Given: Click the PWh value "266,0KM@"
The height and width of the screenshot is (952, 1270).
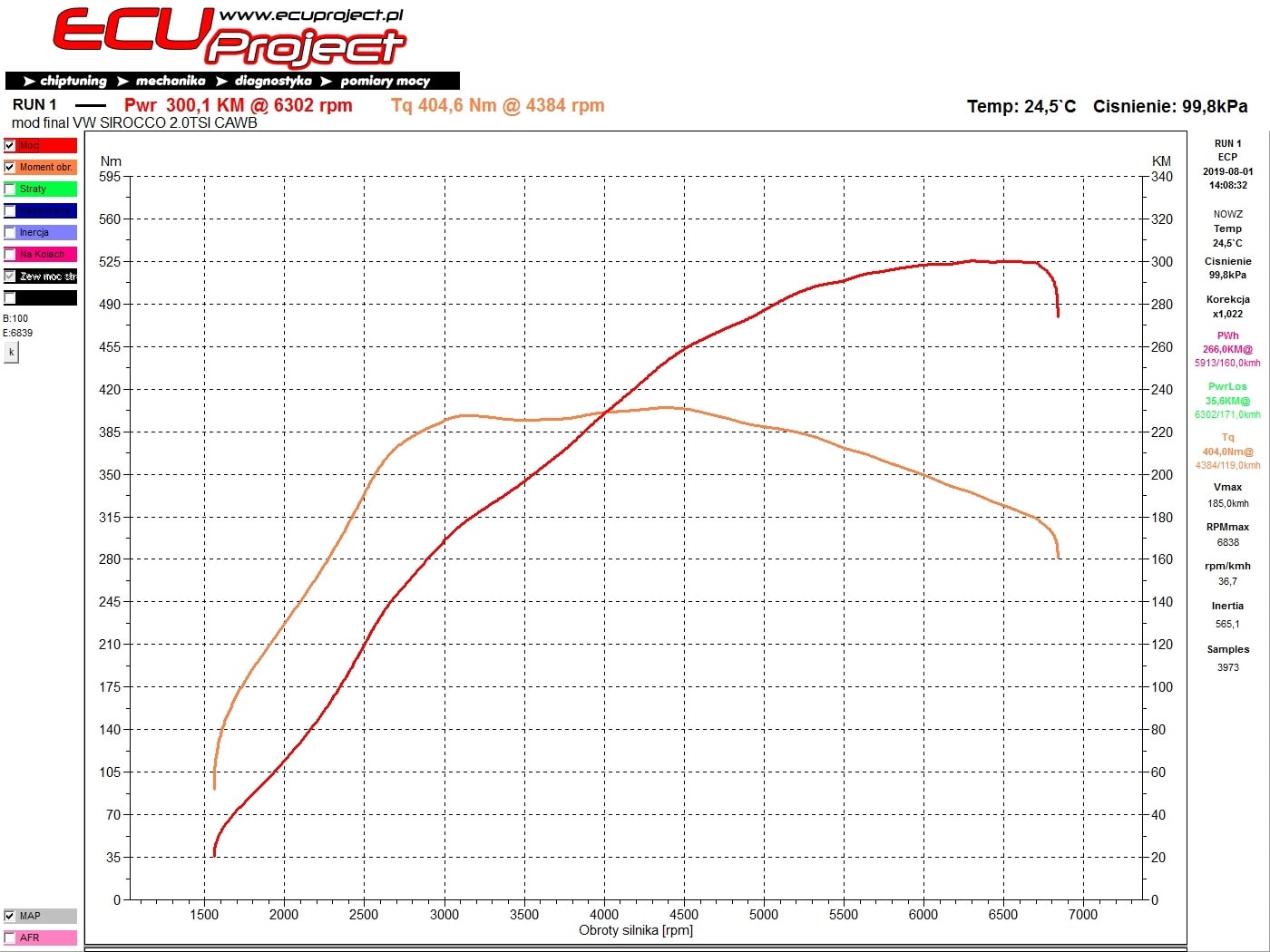Looking at the screenshot, I should (1228, 349).
